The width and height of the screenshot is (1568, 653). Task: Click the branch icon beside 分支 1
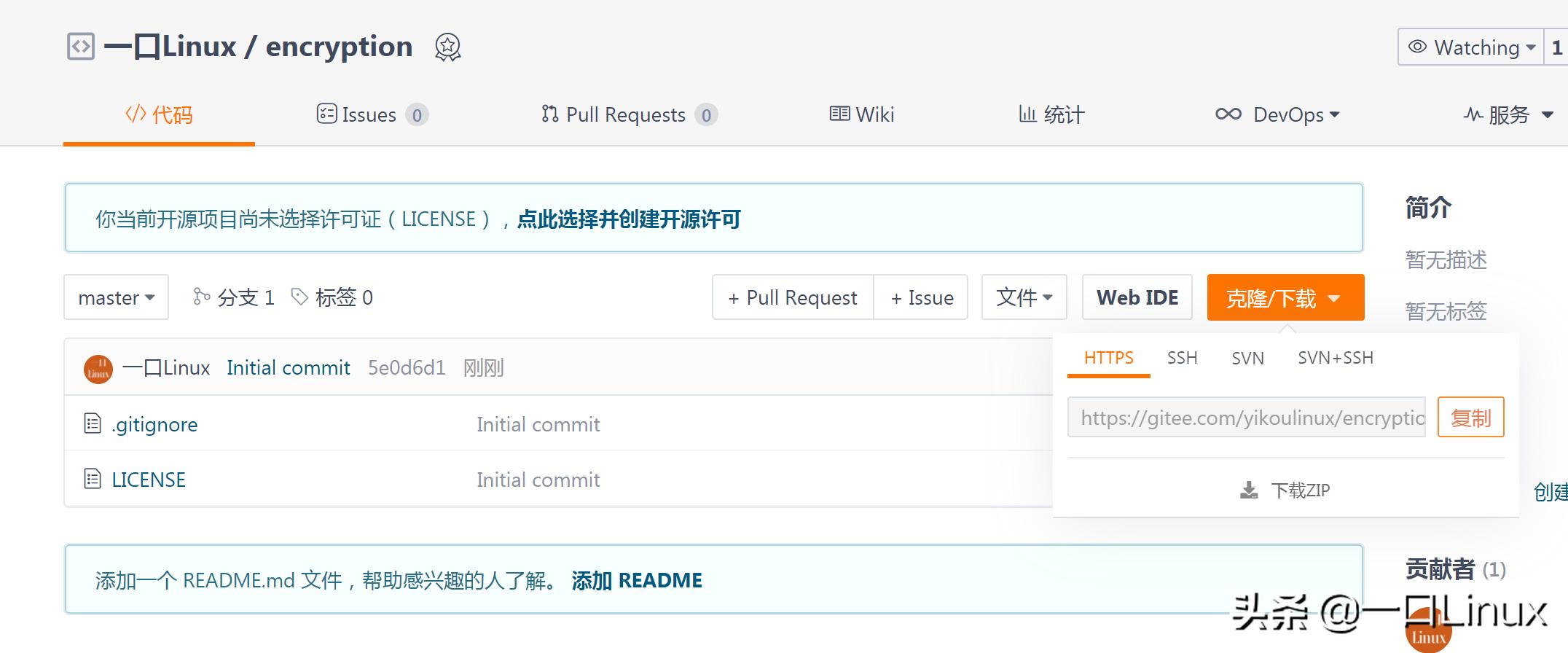coord(201,297)
